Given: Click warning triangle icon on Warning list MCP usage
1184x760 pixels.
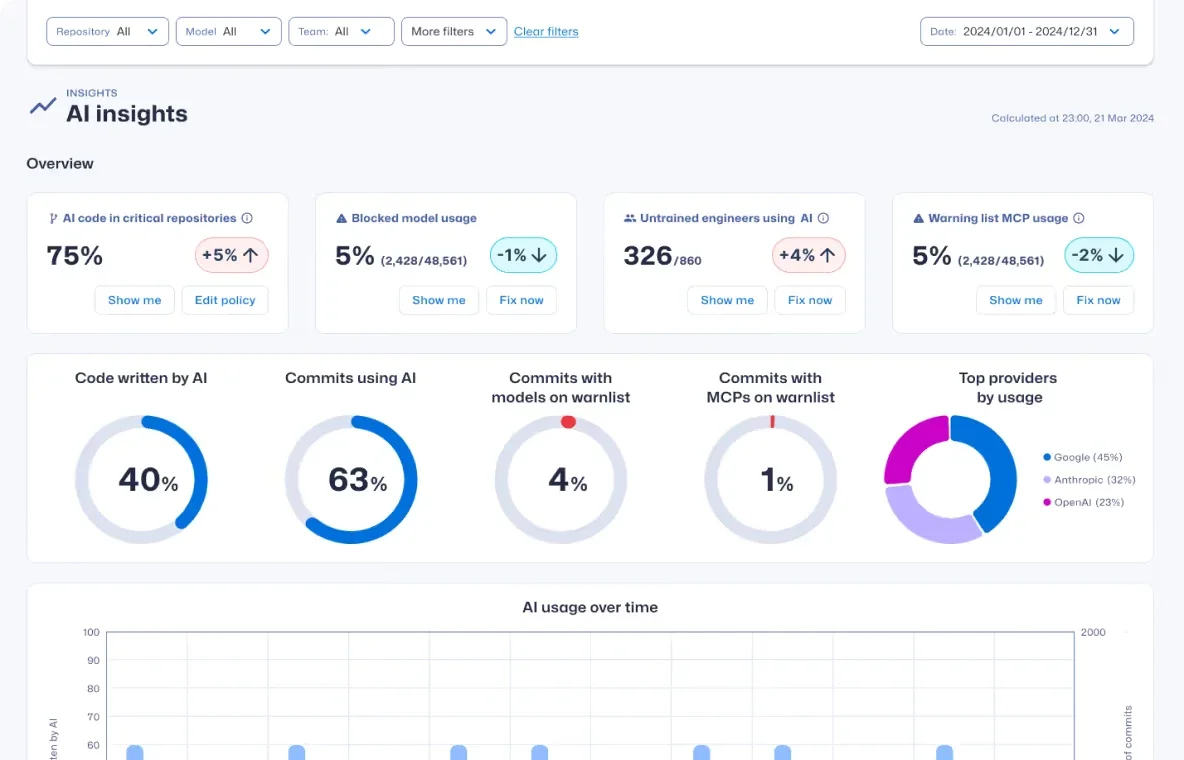Looking at the screenshot, I should 918,218.
